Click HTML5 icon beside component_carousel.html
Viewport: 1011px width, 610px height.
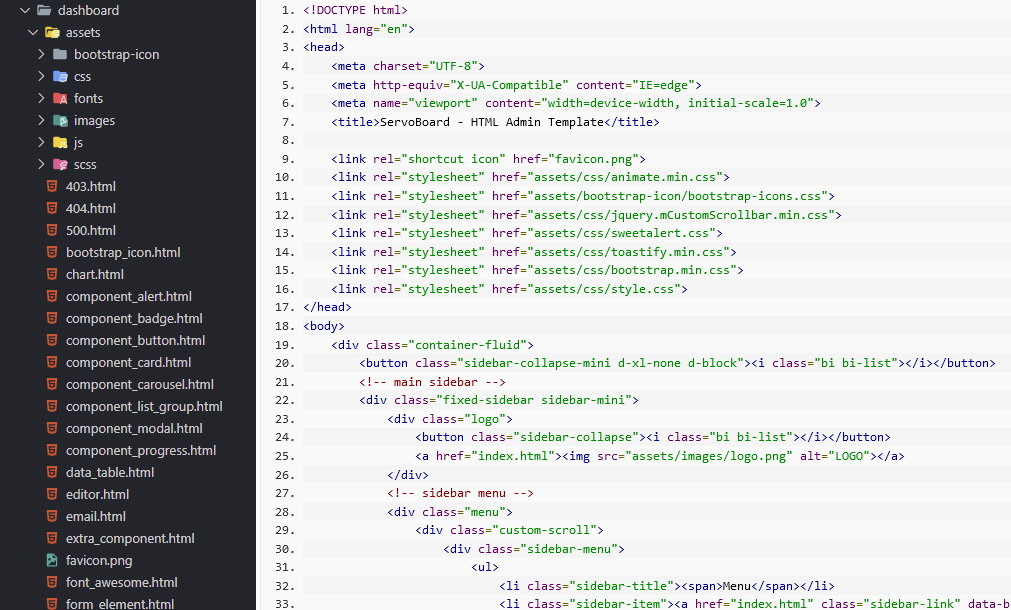[52, 384]
